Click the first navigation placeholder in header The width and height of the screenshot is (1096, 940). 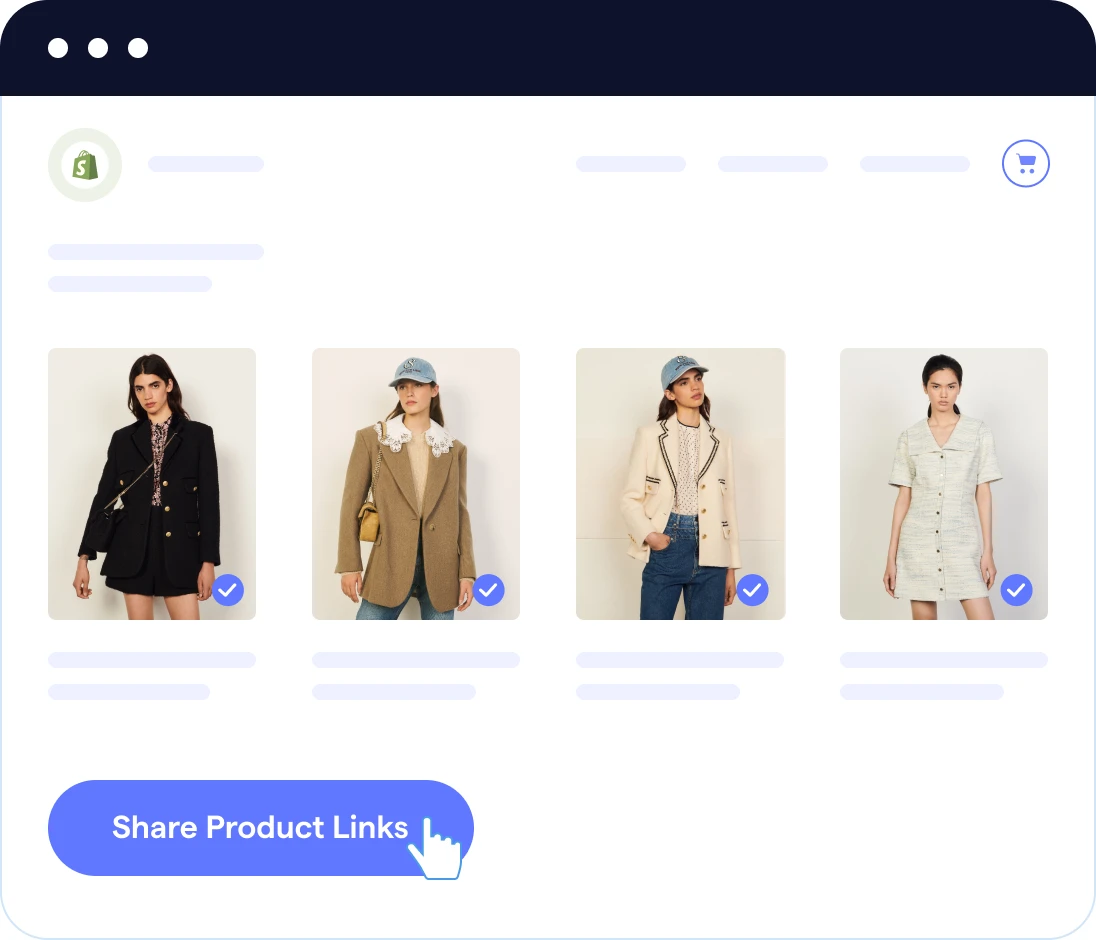[x=630, y=164]
